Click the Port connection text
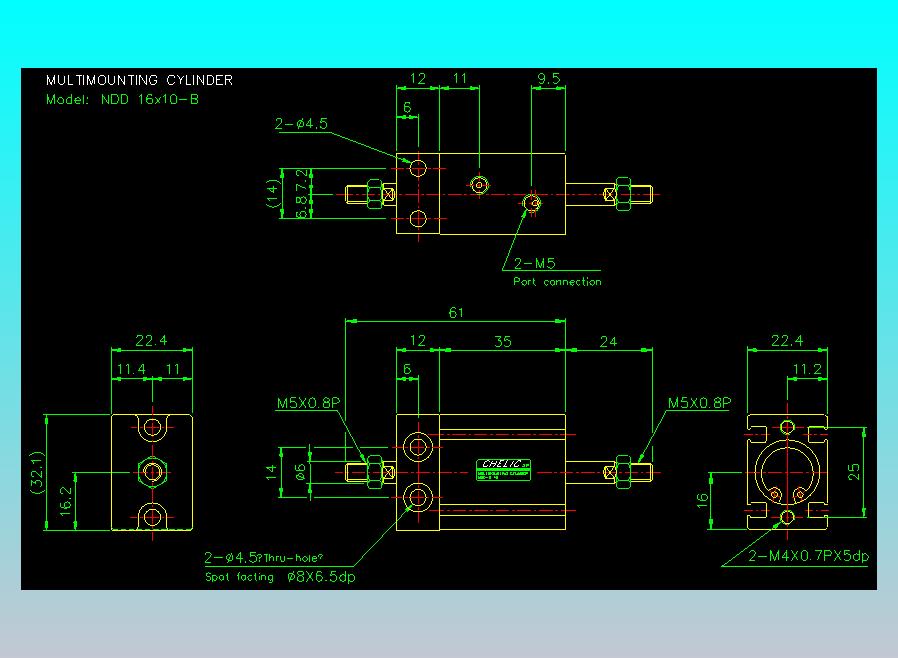 pyautogui.click(x=557, y=282)
